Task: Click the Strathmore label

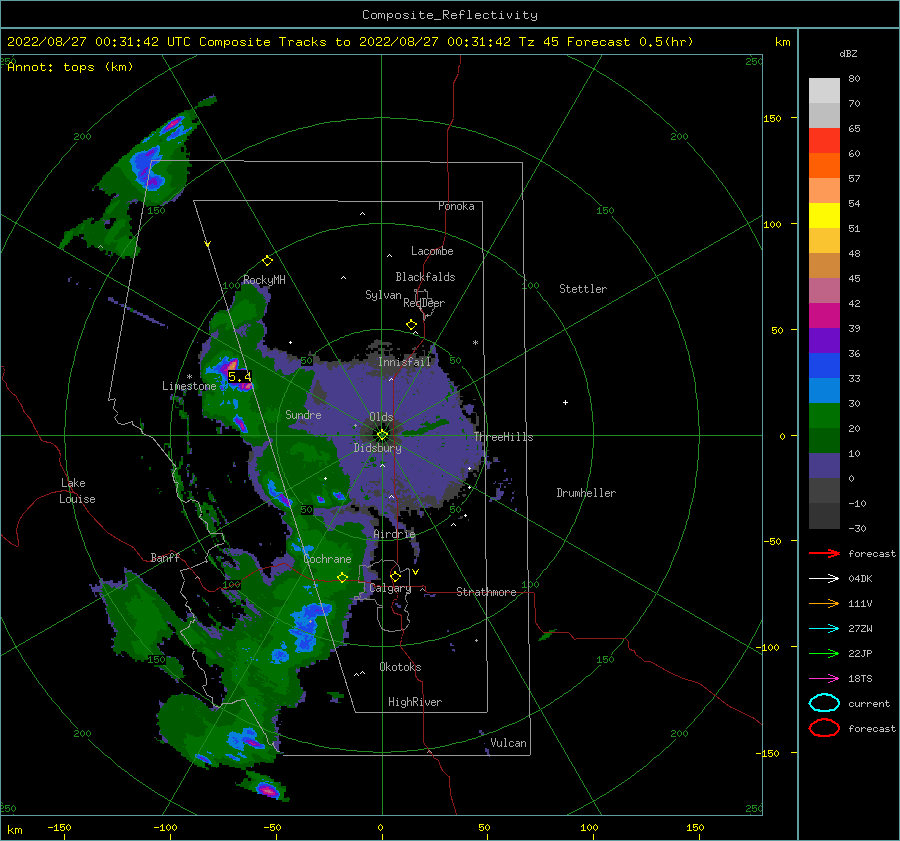Action: coord(486,592)
